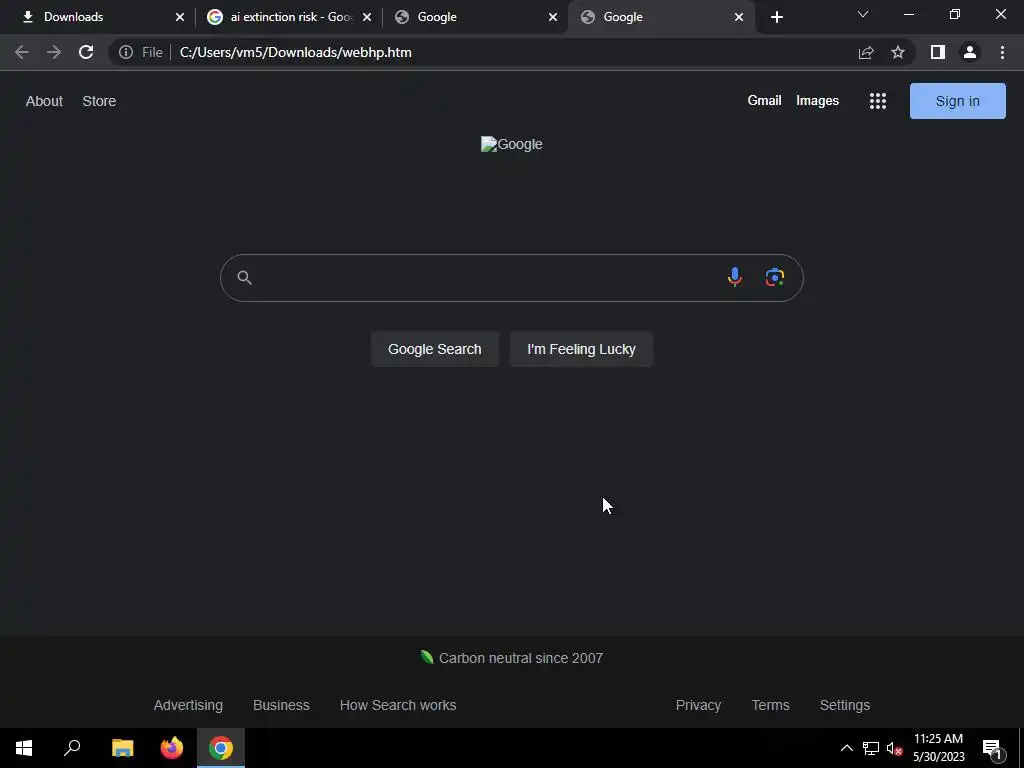Open the Chrome three-dot menu

coord(1002,52)
